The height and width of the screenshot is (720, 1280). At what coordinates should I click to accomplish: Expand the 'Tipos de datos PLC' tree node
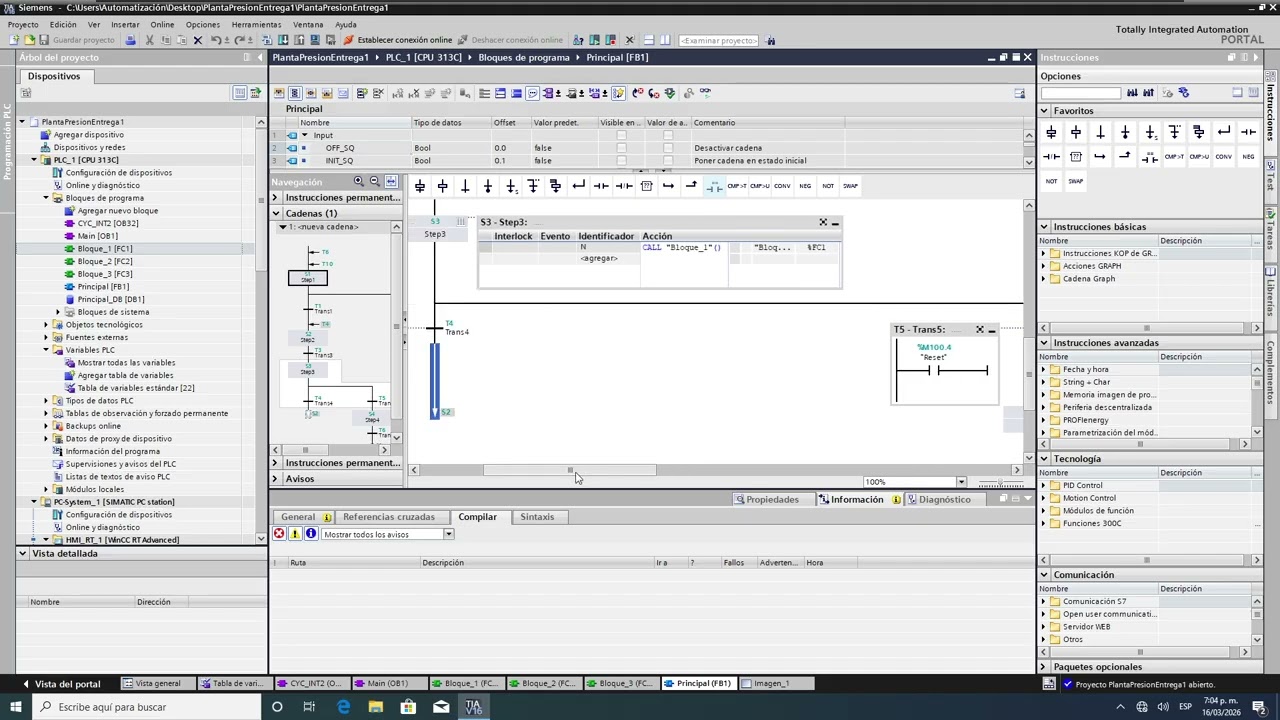pos(46,401)
